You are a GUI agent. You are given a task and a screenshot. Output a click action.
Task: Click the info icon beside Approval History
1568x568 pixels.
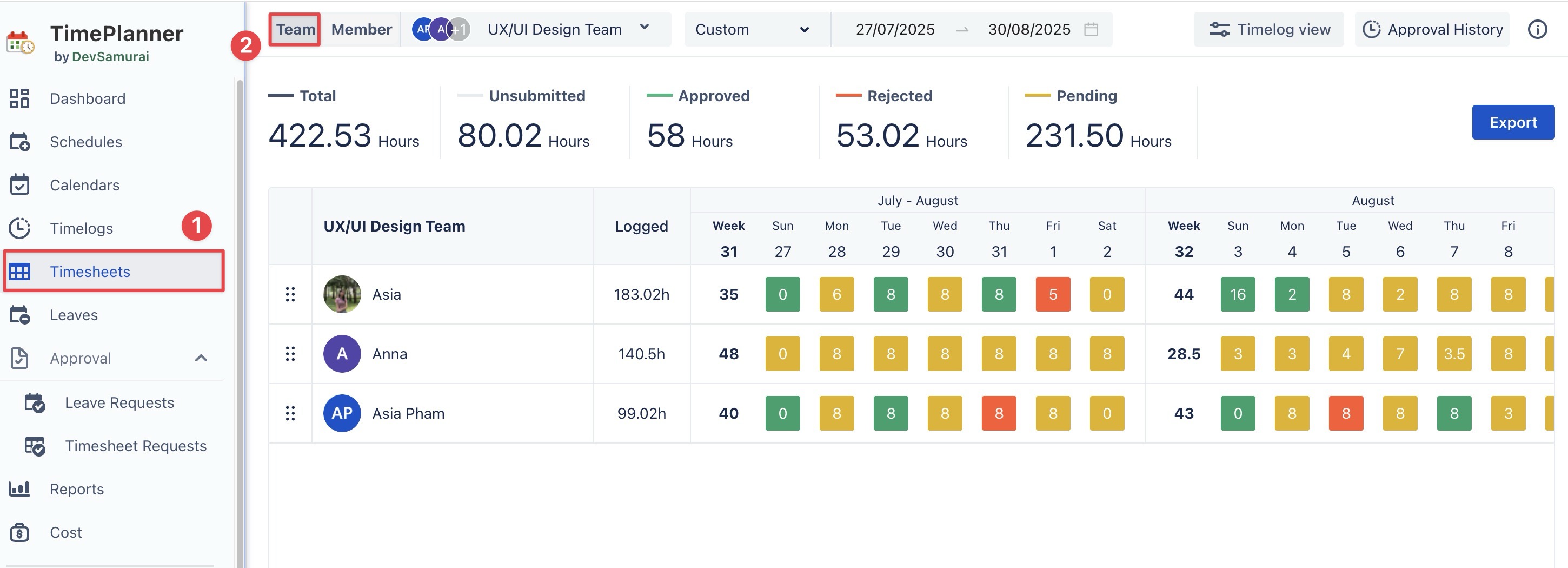tap(1537, 29)
